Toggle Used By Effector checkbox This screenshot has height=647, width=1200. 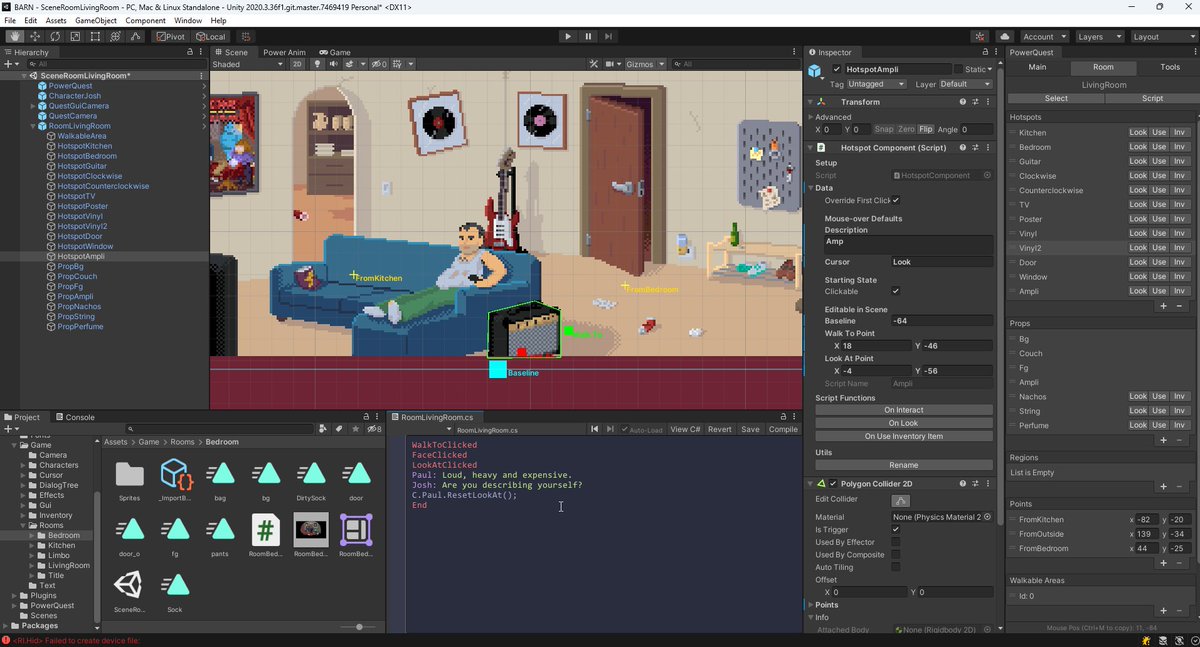(x=896, y=542)
